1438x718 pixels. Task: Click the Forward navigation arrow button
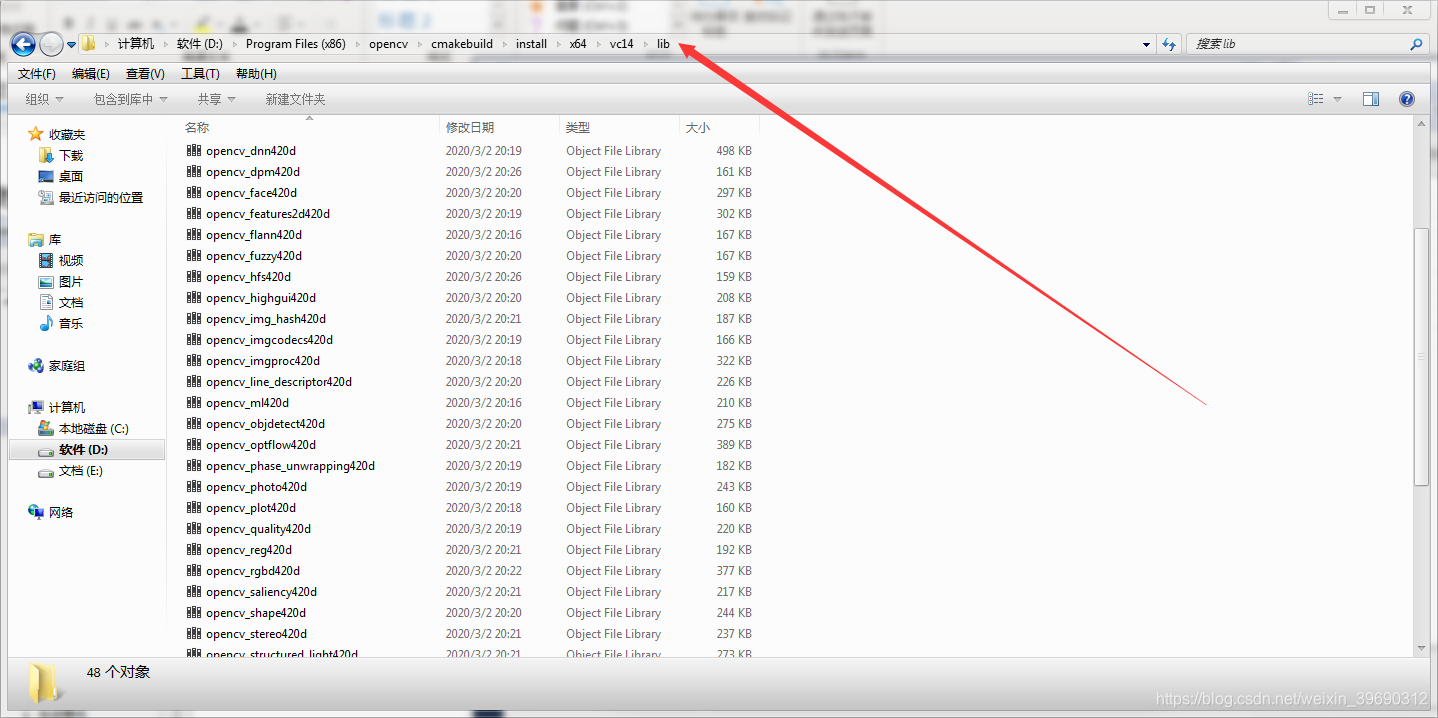50,44
